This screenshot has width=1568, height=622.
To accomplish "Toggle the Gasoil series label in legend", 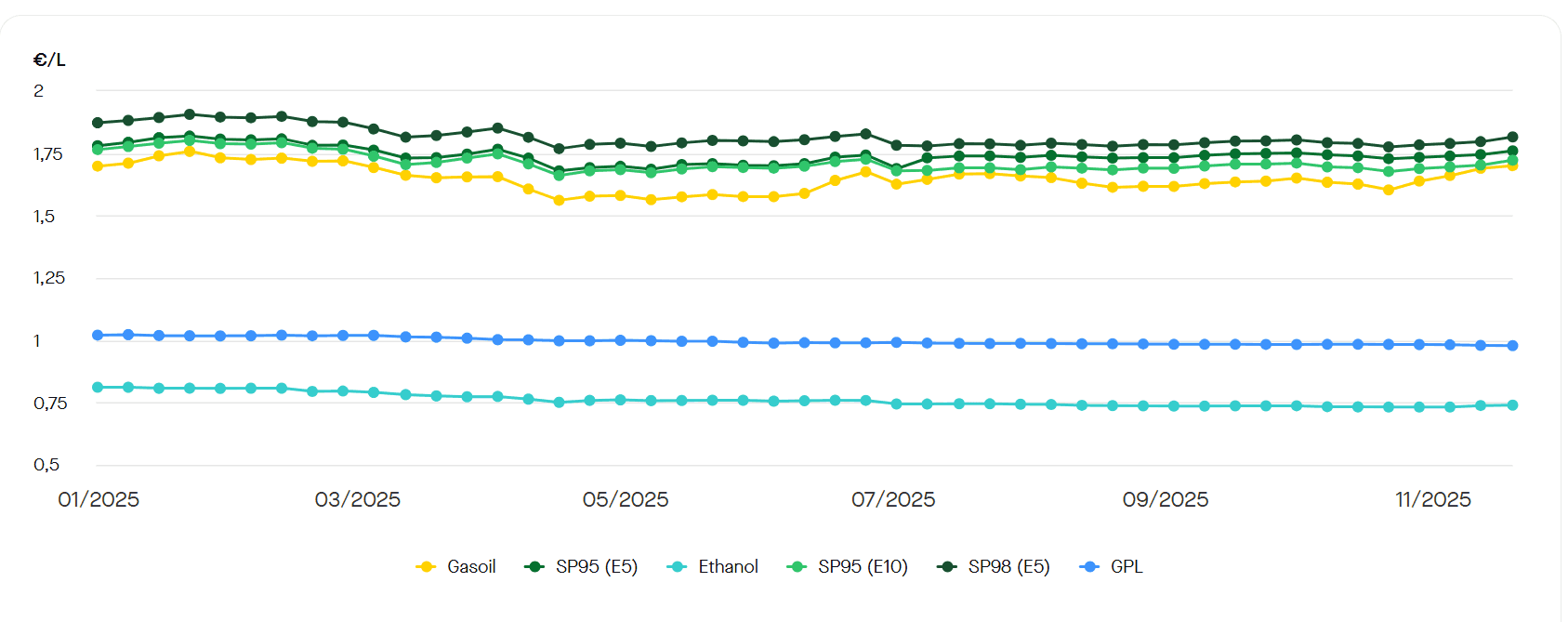I will pyautogui.click(x=471, y=567).
